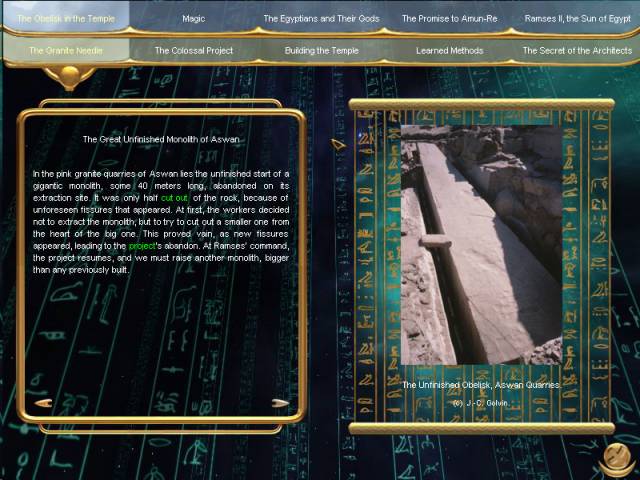Viewport: 640px width, 480px height.
Task: Click the J.-C. Golvin photo credit
Action: pos(481,402)
